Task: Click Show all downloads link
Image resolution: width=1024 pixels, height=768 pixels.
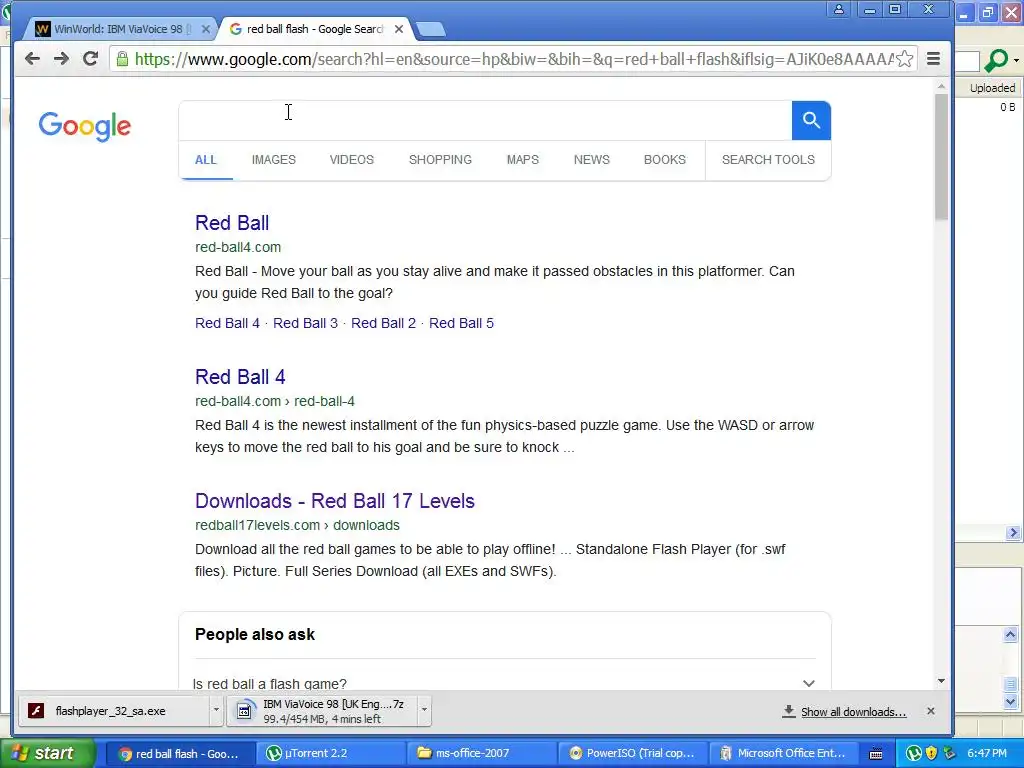Action: pyautogui.click(x=853, y=712)
